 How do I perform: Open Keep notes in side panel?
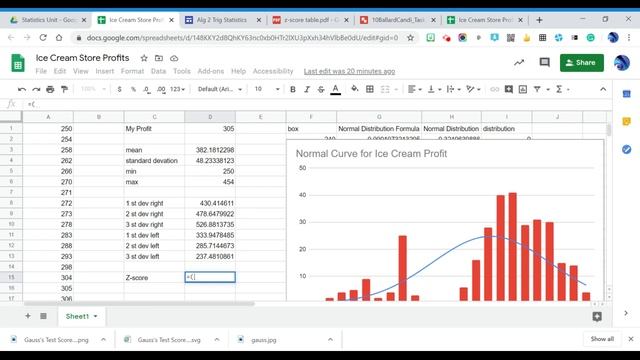pos(627,122)
